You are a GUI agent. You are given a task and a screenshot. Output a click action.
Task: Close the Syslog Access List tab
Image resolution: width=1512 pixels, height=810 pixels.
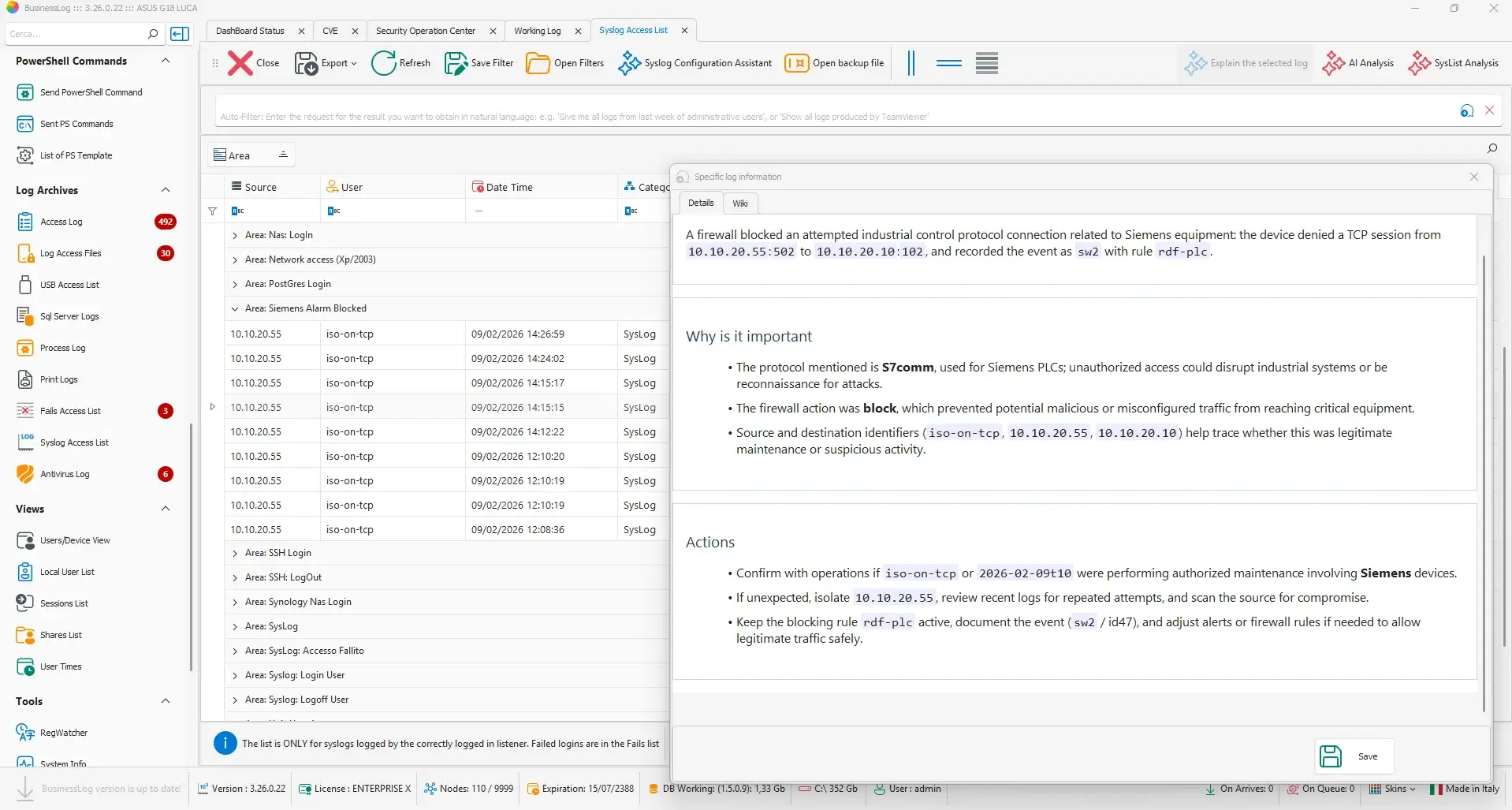[x=684, y=30]
